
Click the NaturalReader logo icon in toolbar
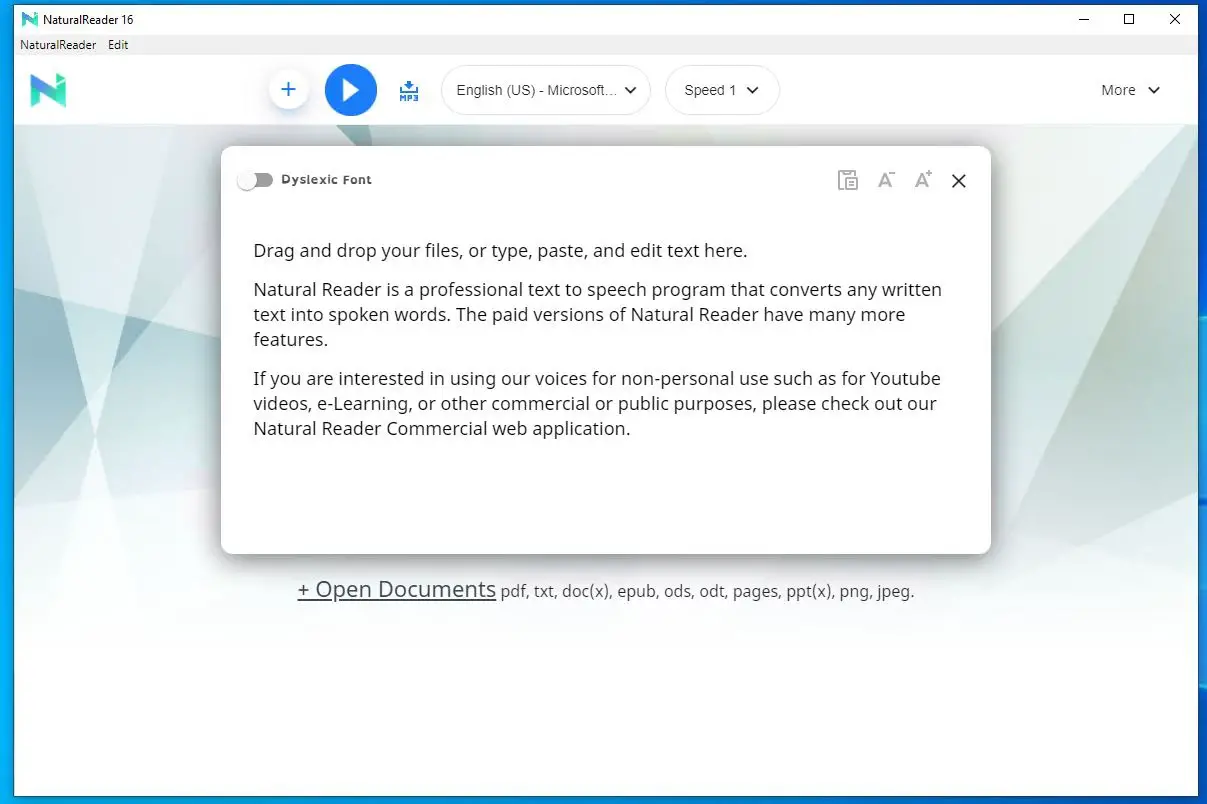pos(48,90)
